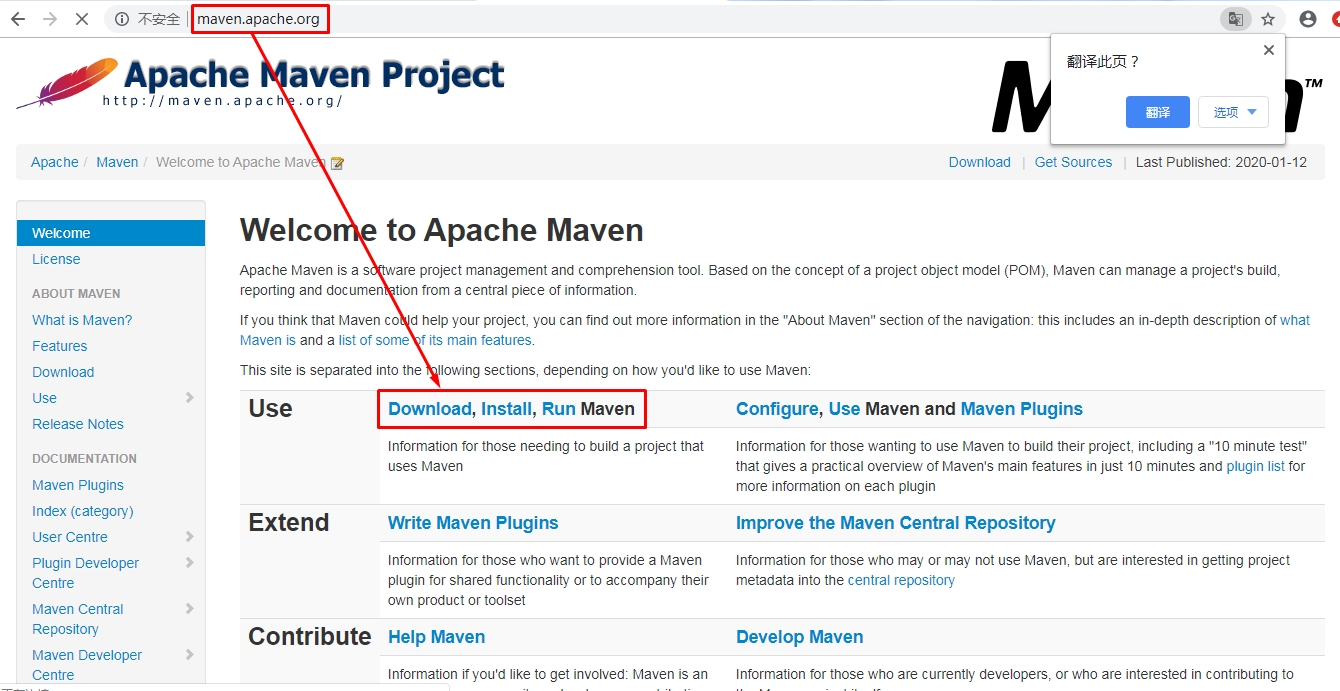Click the DOCUMENTATION sidebar heading
The image size is (1340, 691).
tap(84, 459)
